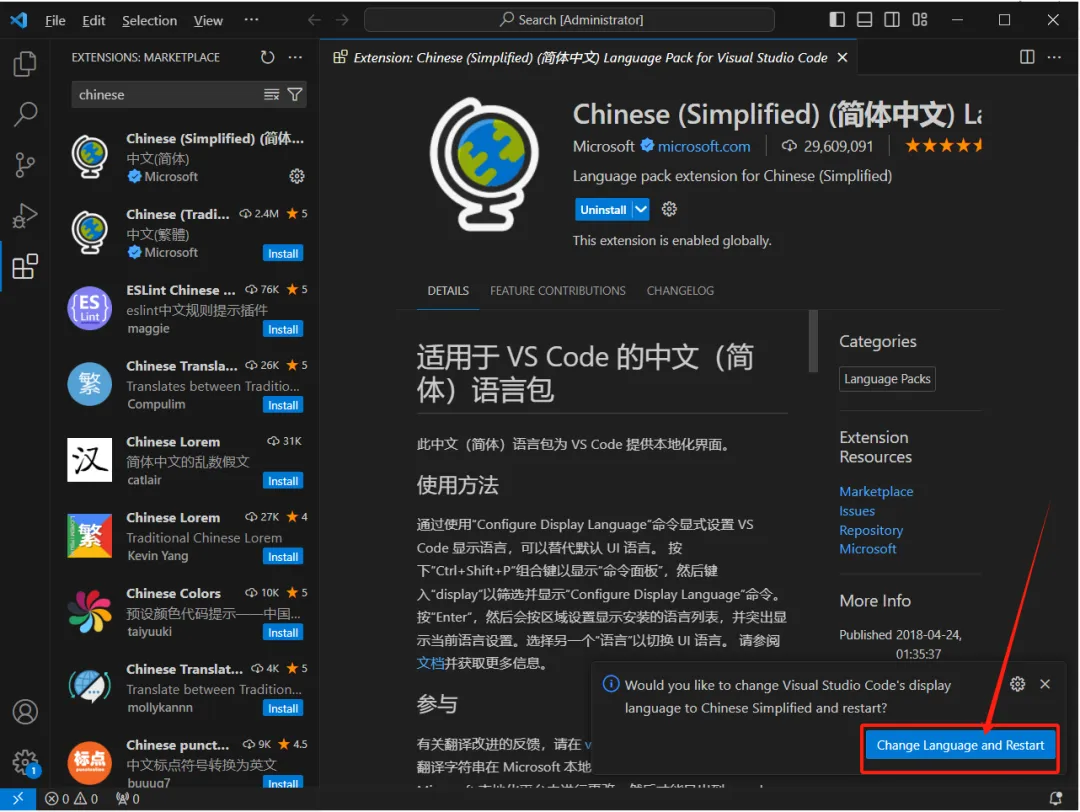Open the title bar overflow menu ellipsis

coord(251,20)
